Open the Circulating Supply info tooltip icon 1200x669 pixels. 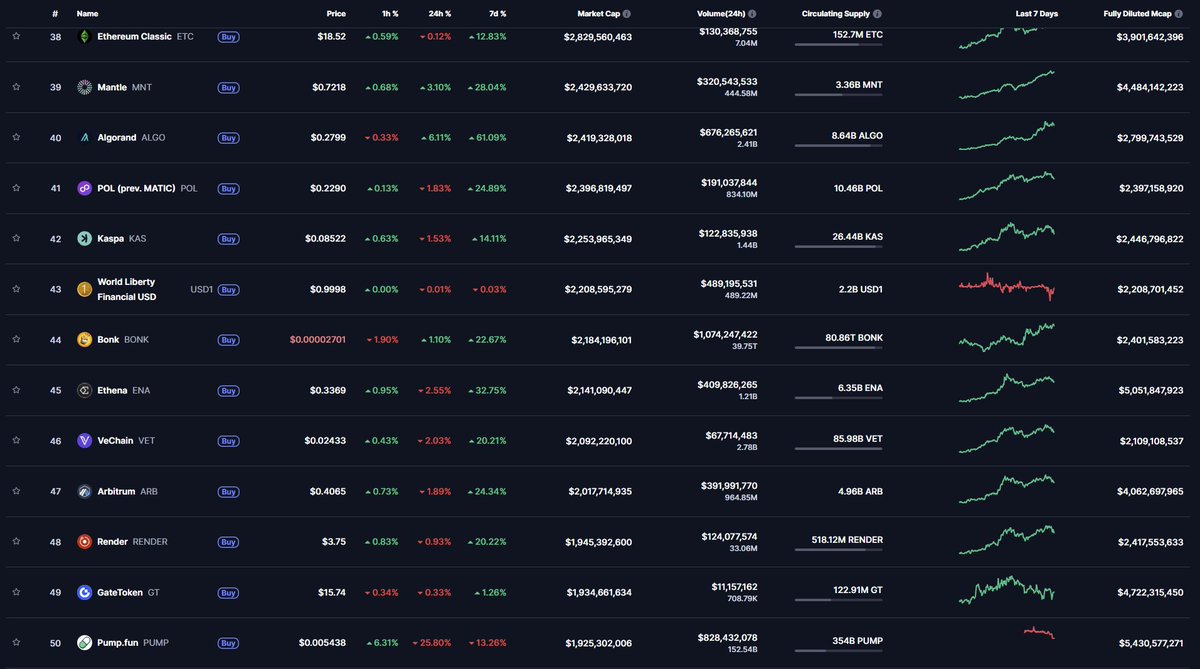pyautogui.click(x=878, y=14)
